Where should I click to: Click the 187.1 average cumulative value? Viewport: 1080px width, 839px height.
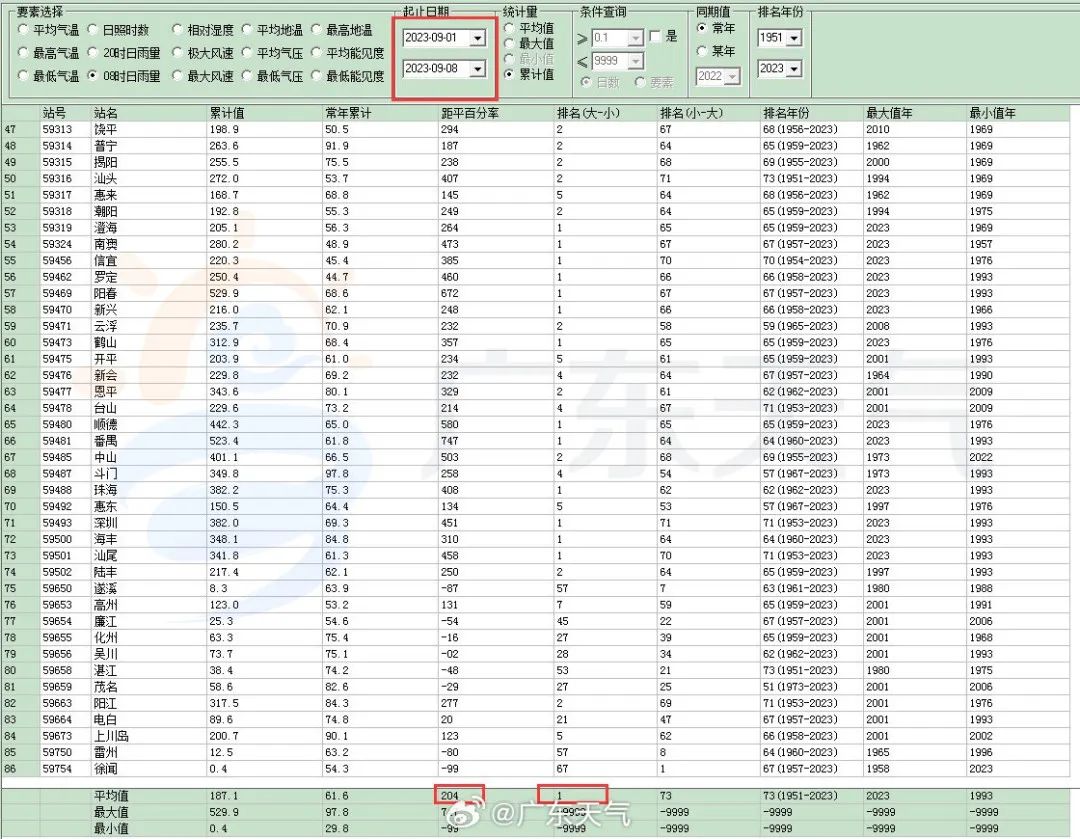tap(224, 796)
